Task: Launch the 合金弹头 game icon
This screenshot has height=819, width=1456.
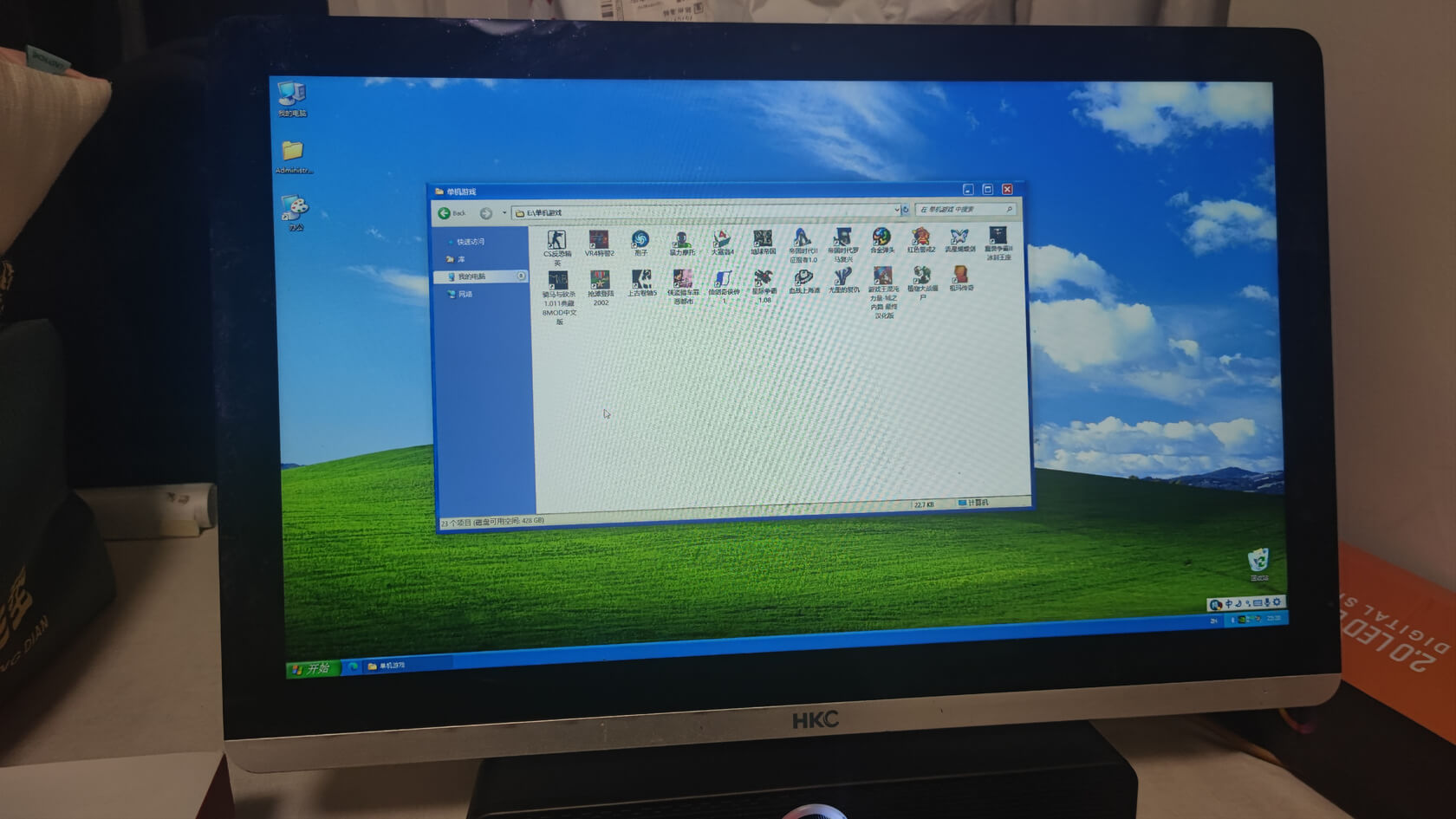Action: [881, 241]
